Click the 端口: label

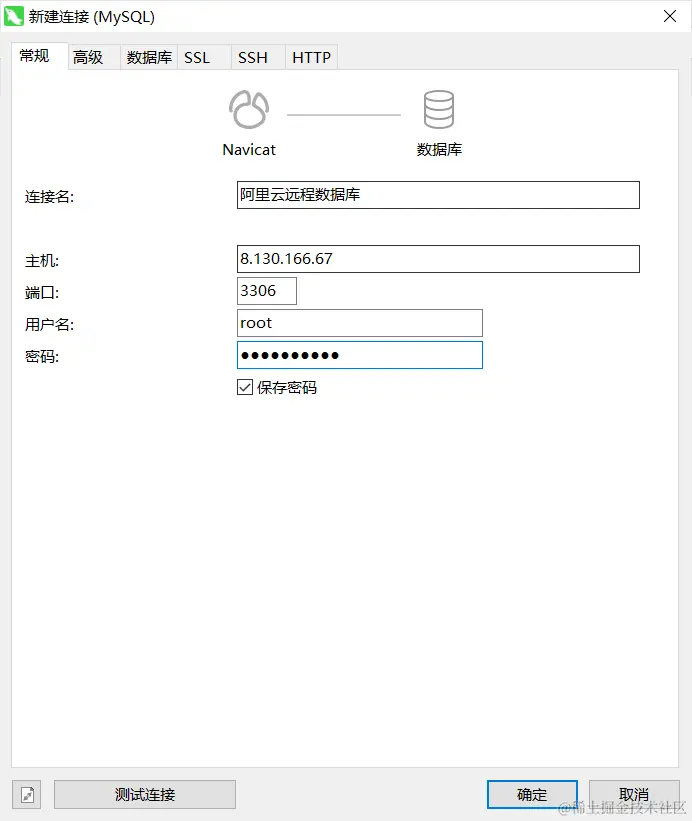point(42,293)
